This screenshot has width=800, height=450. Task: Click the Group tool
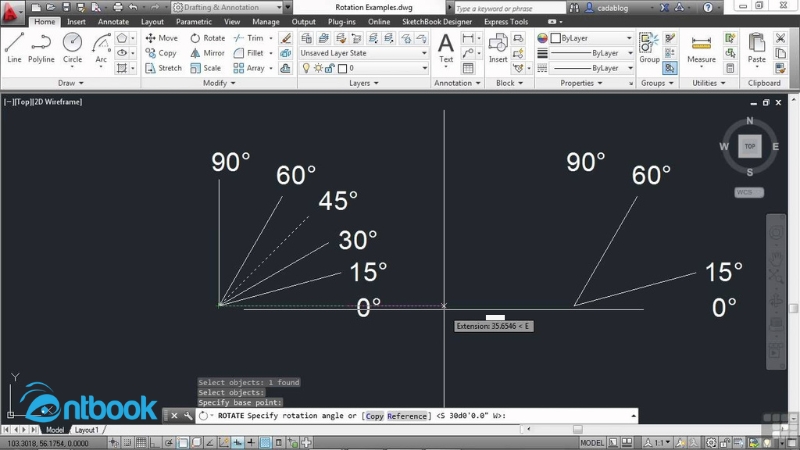[x=649, y=48]
